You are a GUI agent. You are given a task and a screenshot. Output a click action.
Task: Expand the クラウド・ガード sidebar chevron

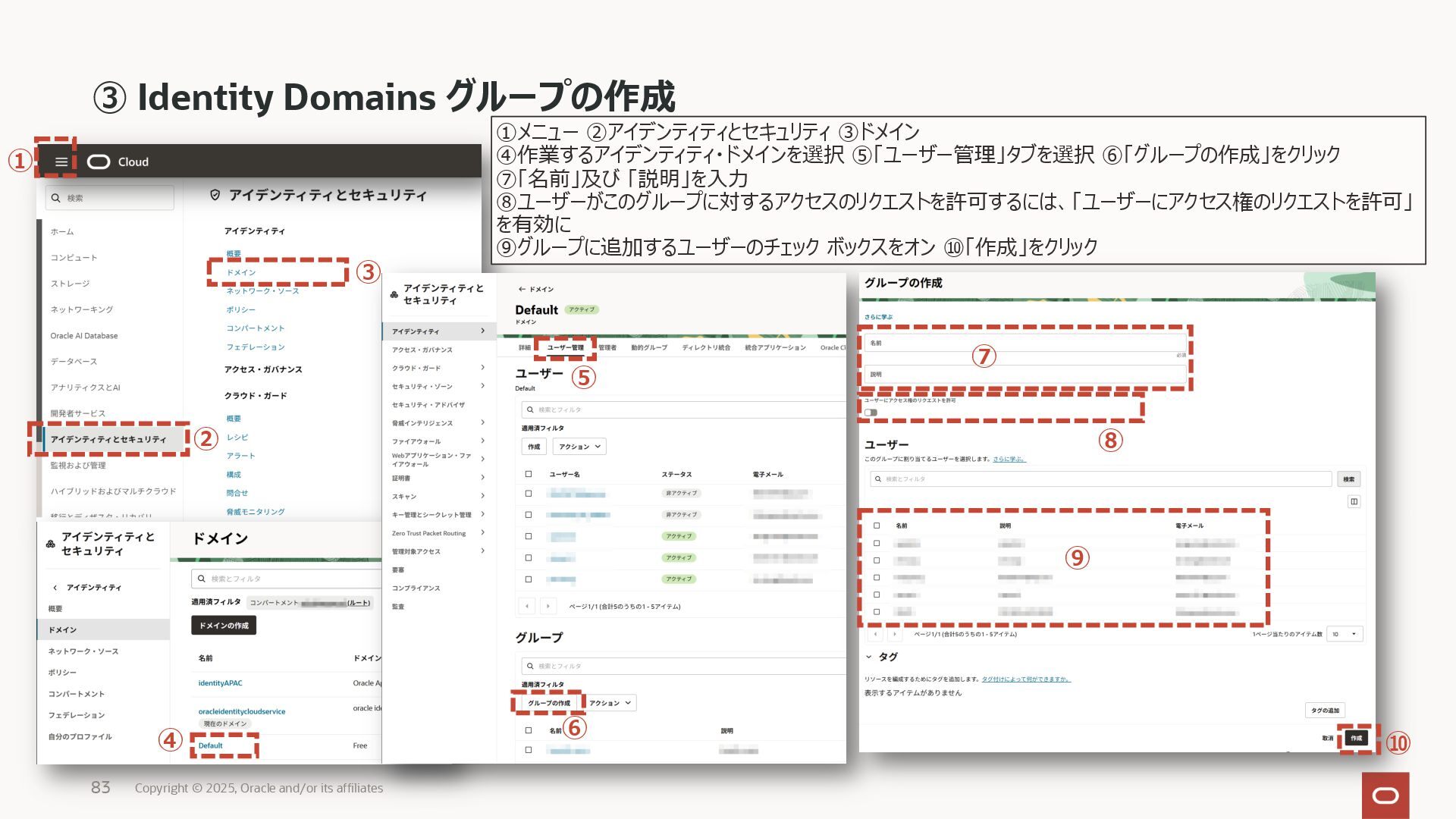pos(482,368)
